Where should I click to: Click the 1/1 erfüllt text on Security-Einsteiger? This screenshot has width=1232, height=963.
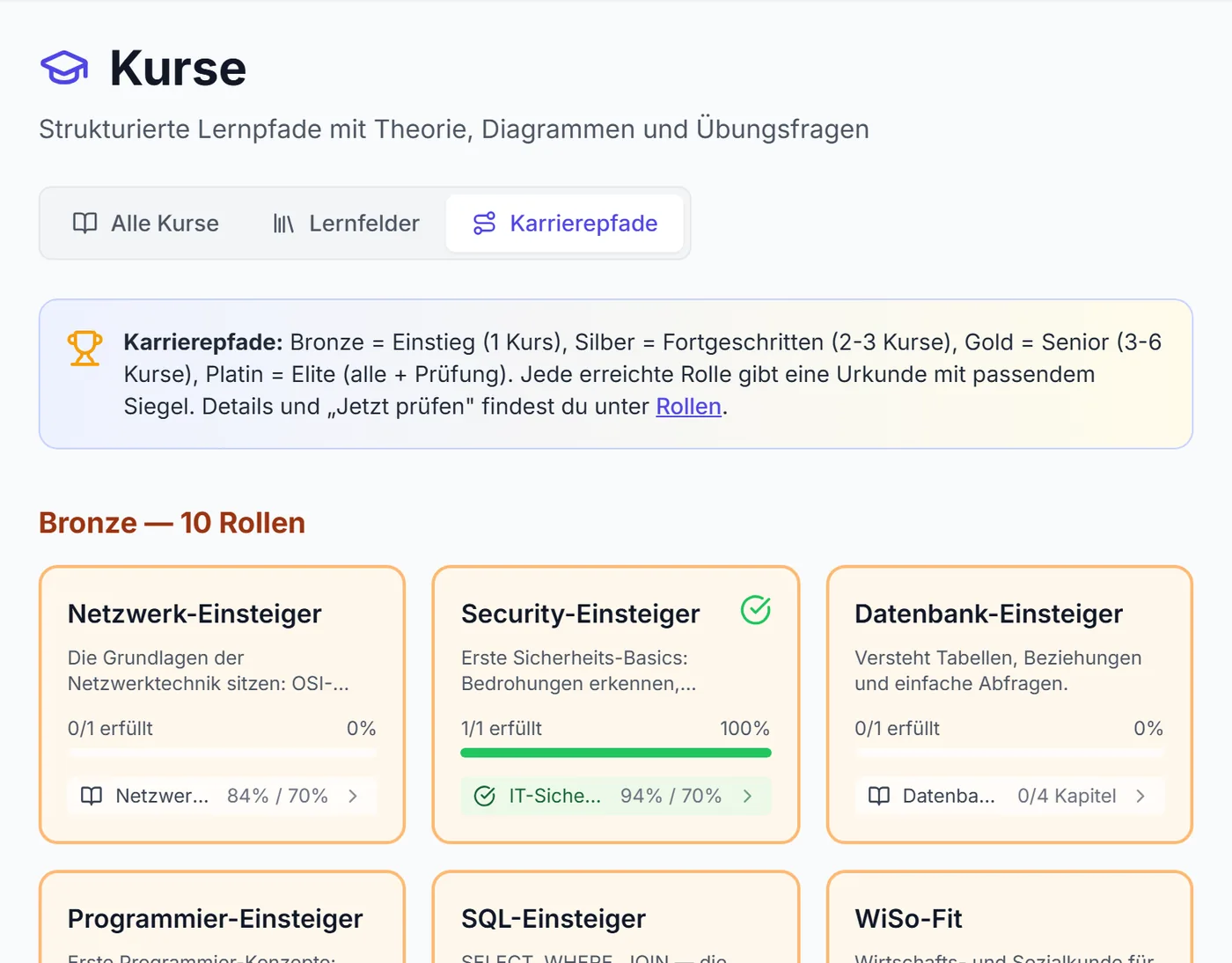click(x=502, y=729)
